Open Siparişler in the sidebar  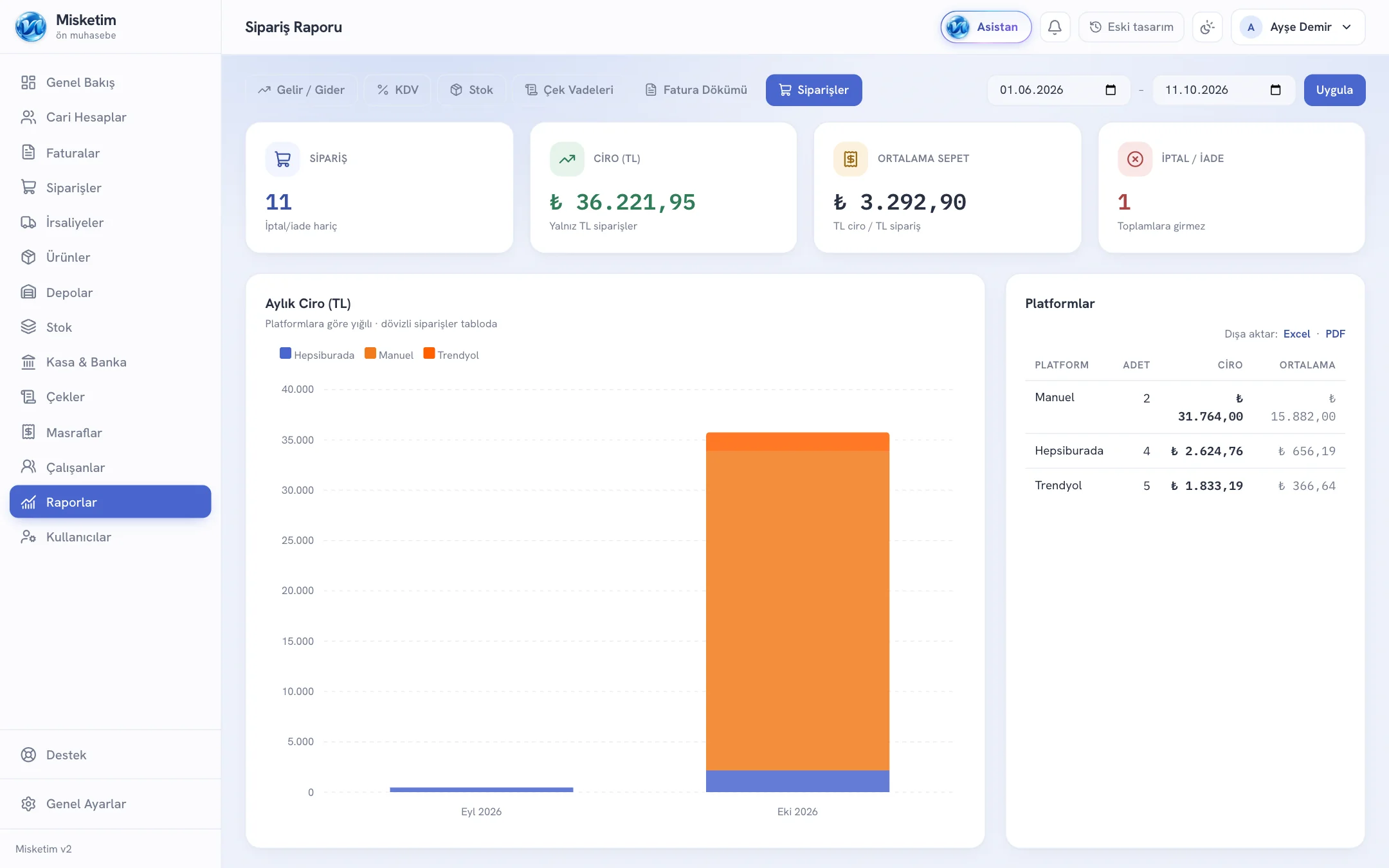[110, 187]
